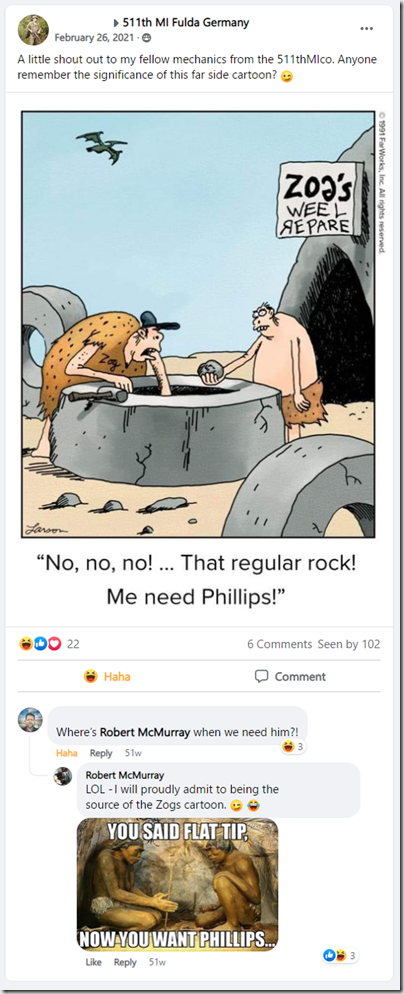Open the post reactions summary showing 22

49,644
